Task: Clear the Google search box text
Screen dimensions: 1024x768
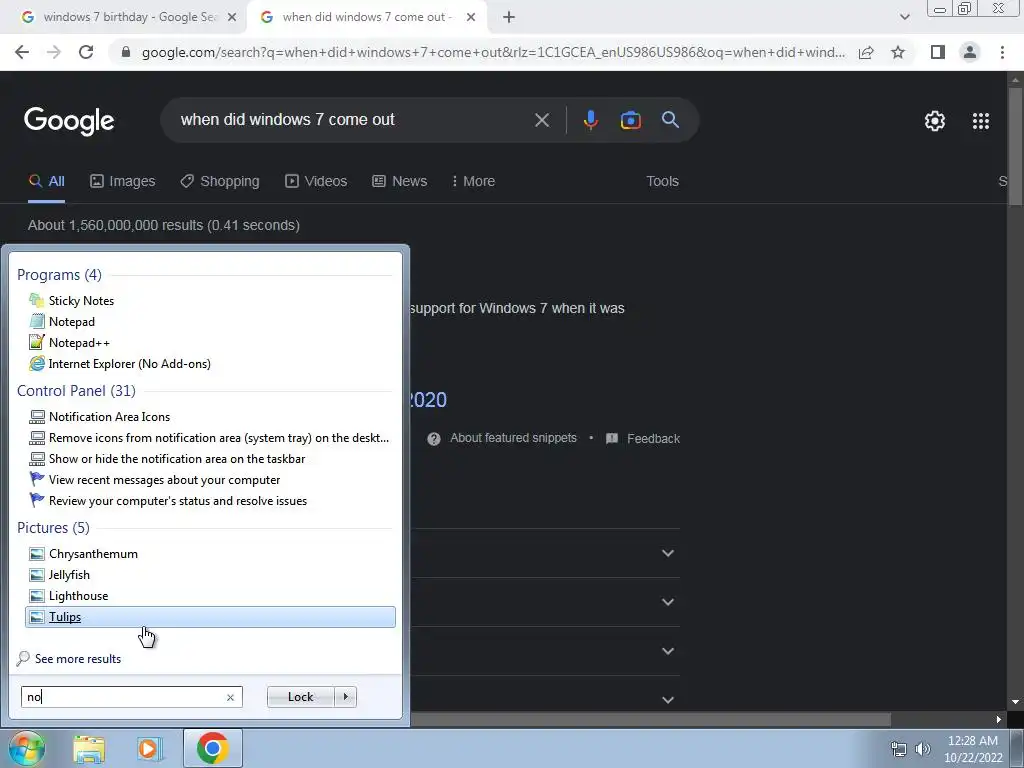Action: 541,120
